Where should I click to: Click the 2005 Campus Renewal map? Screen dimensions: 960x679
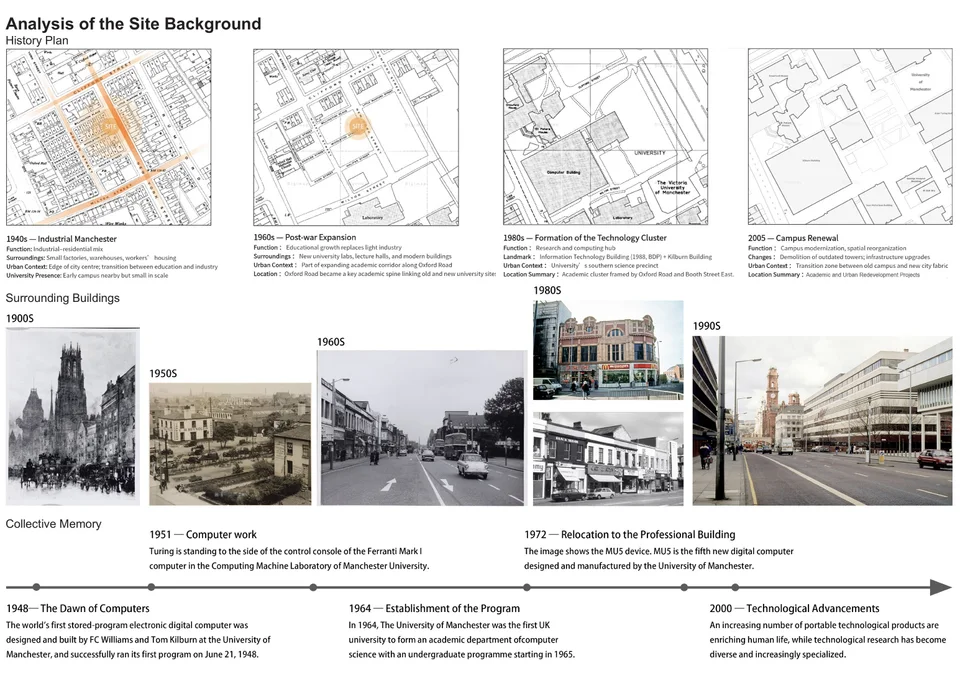[850, 137]
